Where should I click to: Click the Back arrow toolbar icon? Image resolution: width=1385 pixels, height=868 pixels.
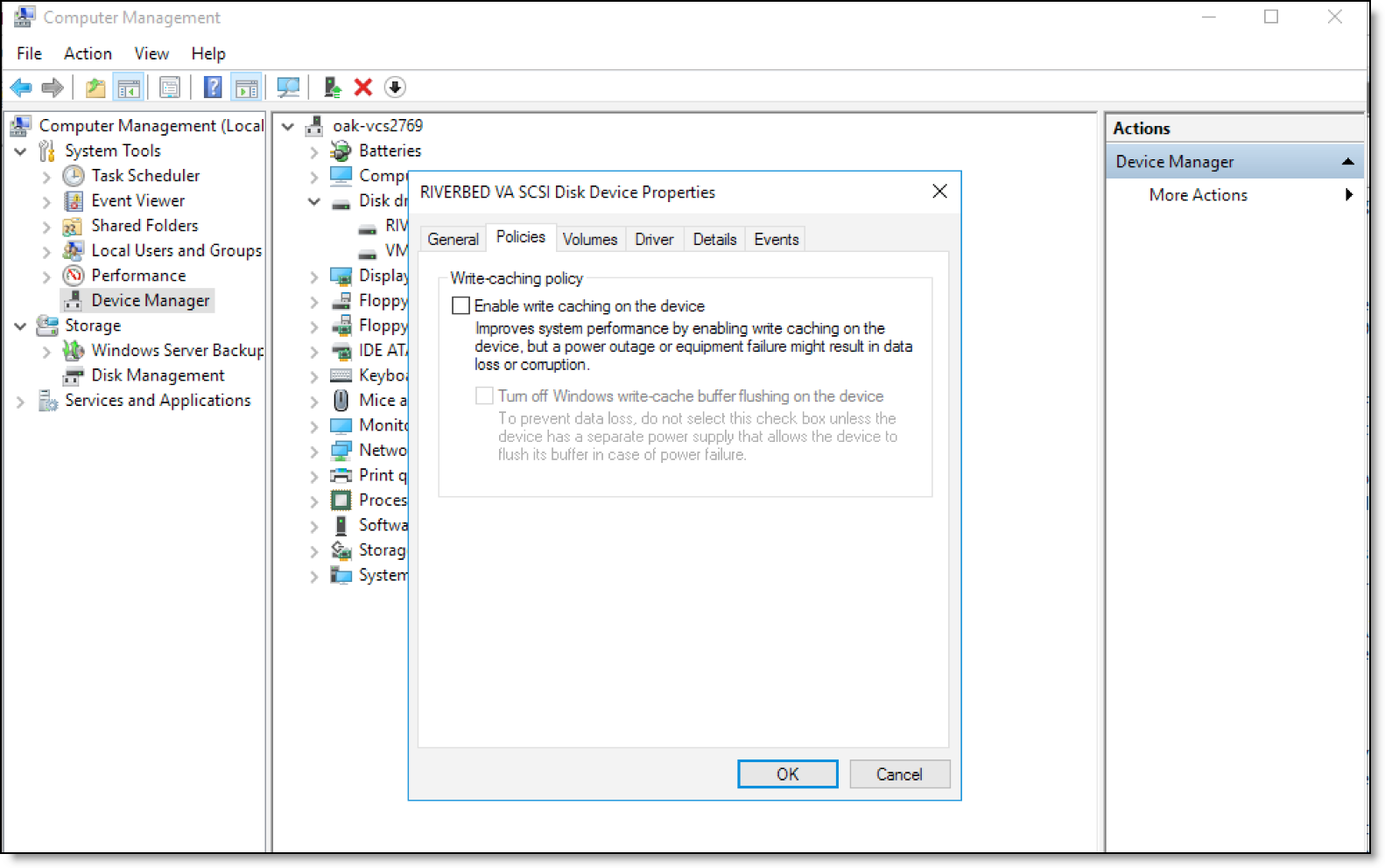21,87
